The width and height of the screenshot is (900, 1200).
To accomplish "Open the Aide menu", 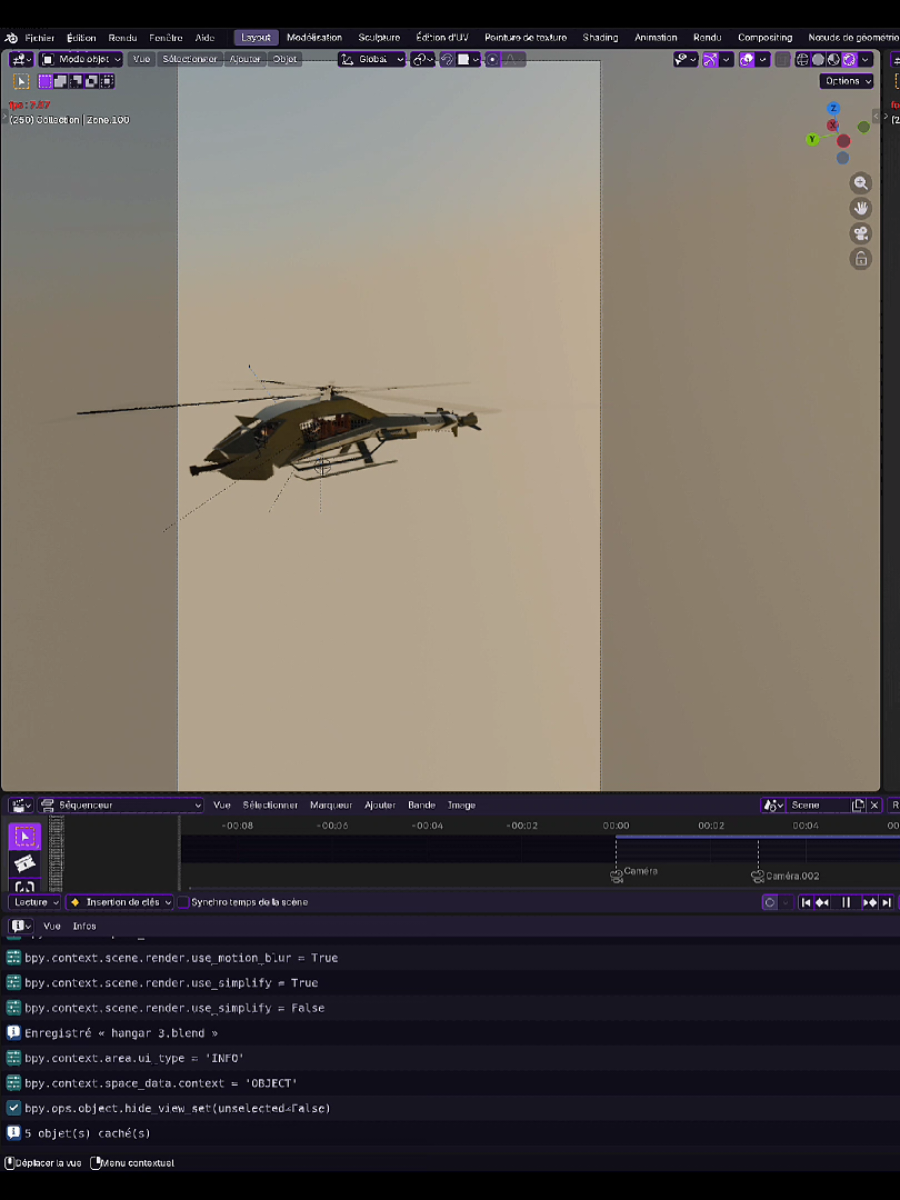I will click(205, 38).
